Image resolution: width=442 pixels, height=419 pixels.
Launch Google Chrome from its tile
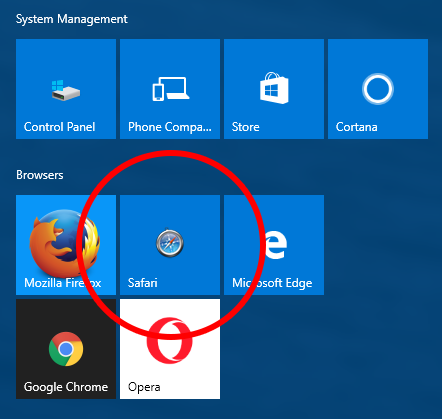[x=66, y=349]
